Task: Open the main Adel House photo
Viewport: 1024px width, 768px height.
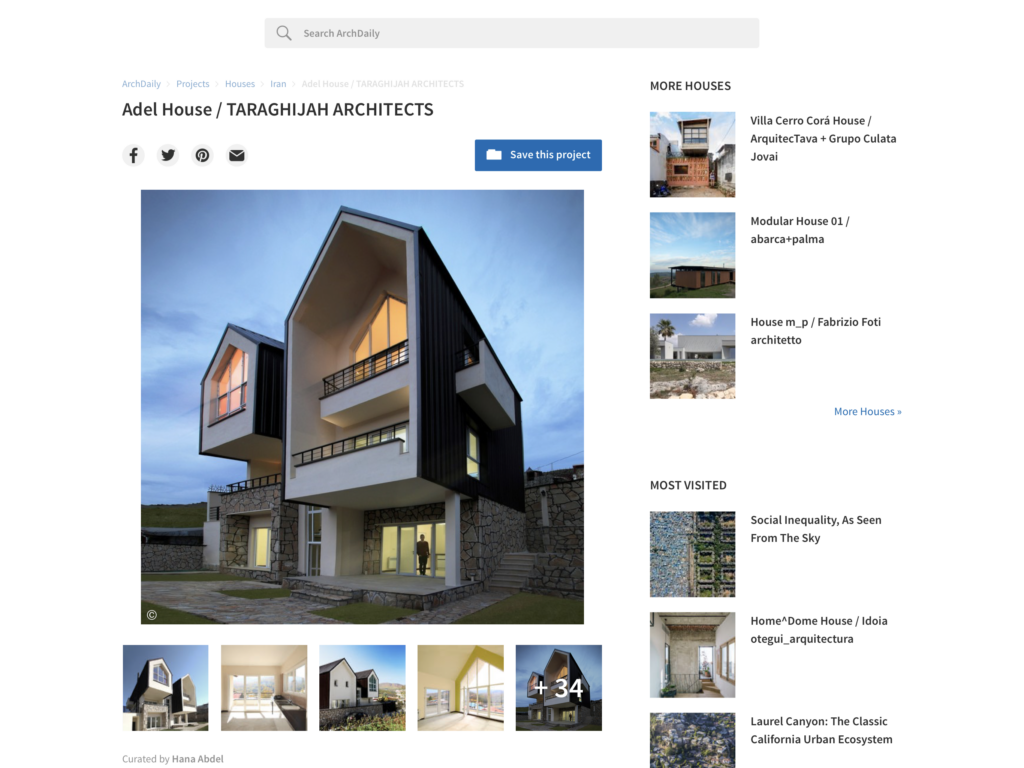Action: click(x=362, y=406)
